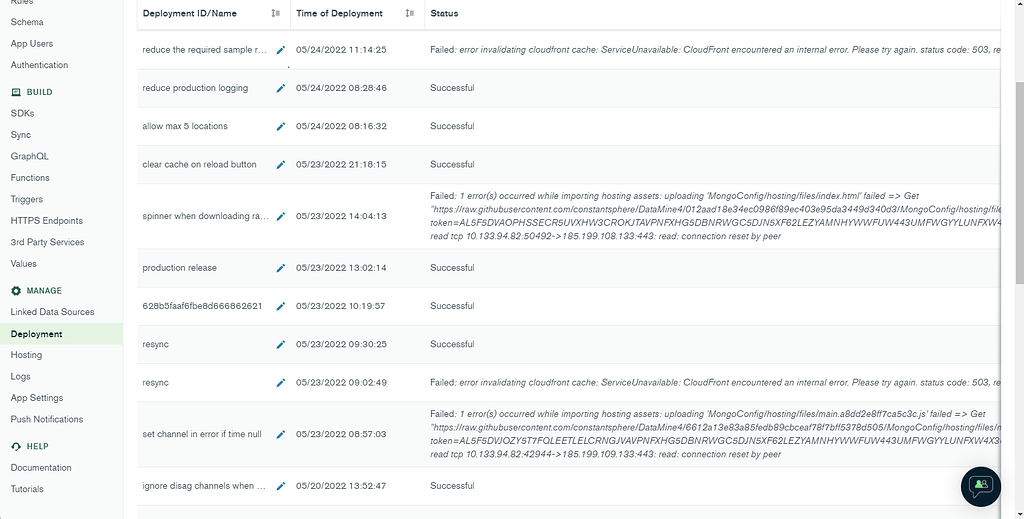Open HTTPS Endpoints settings

[x=47, y=221]
